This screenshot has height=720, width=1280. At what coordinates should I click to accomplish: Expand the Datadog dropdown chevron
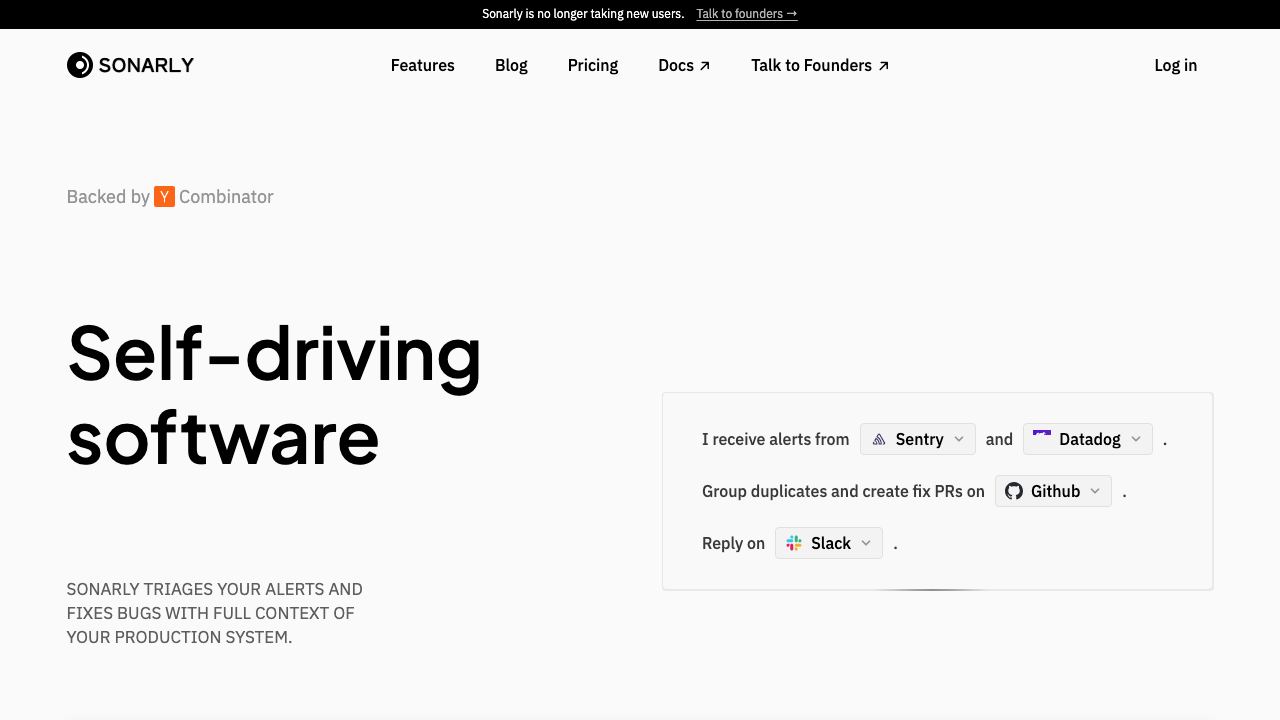tap(1136, 439)
